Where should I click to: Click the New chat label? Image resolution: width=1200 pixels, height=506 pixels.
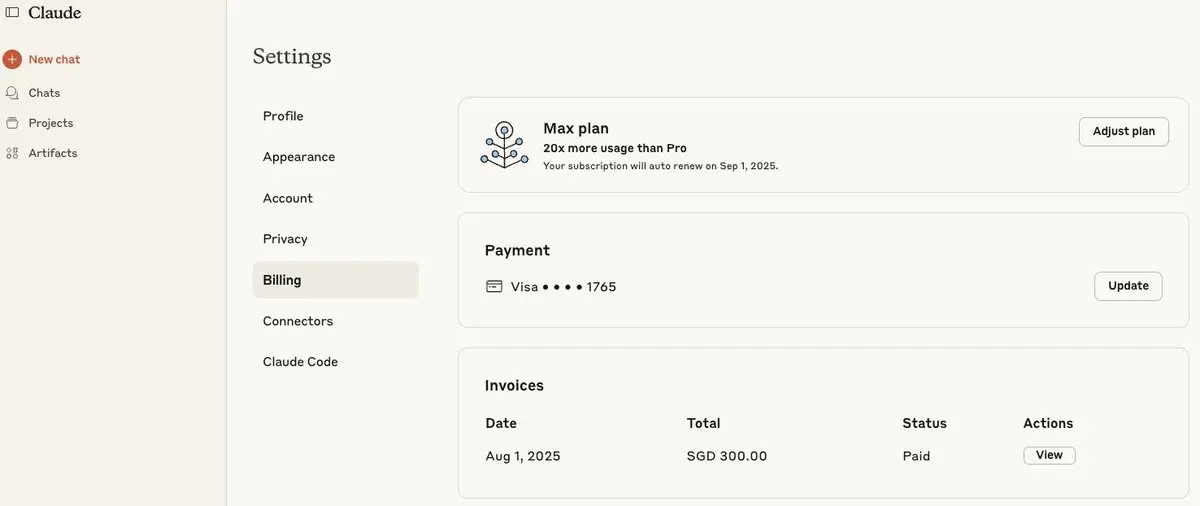[54, 60]
